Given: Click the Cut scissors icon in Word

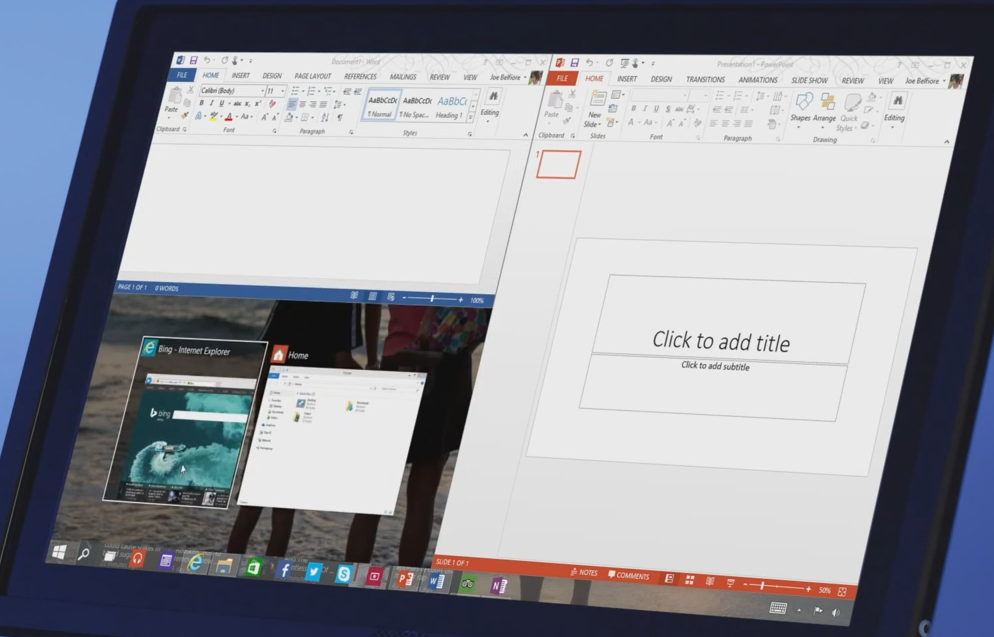Looking at the screenshot, I should [x=191, y=89].
